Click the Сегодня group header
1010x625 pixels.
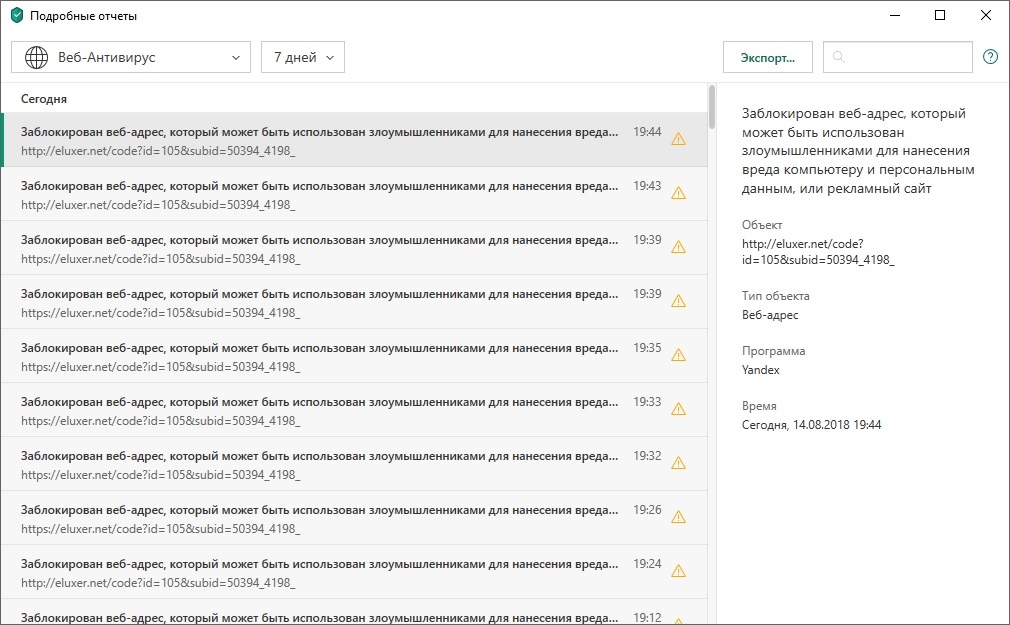(x=44, y=99)
